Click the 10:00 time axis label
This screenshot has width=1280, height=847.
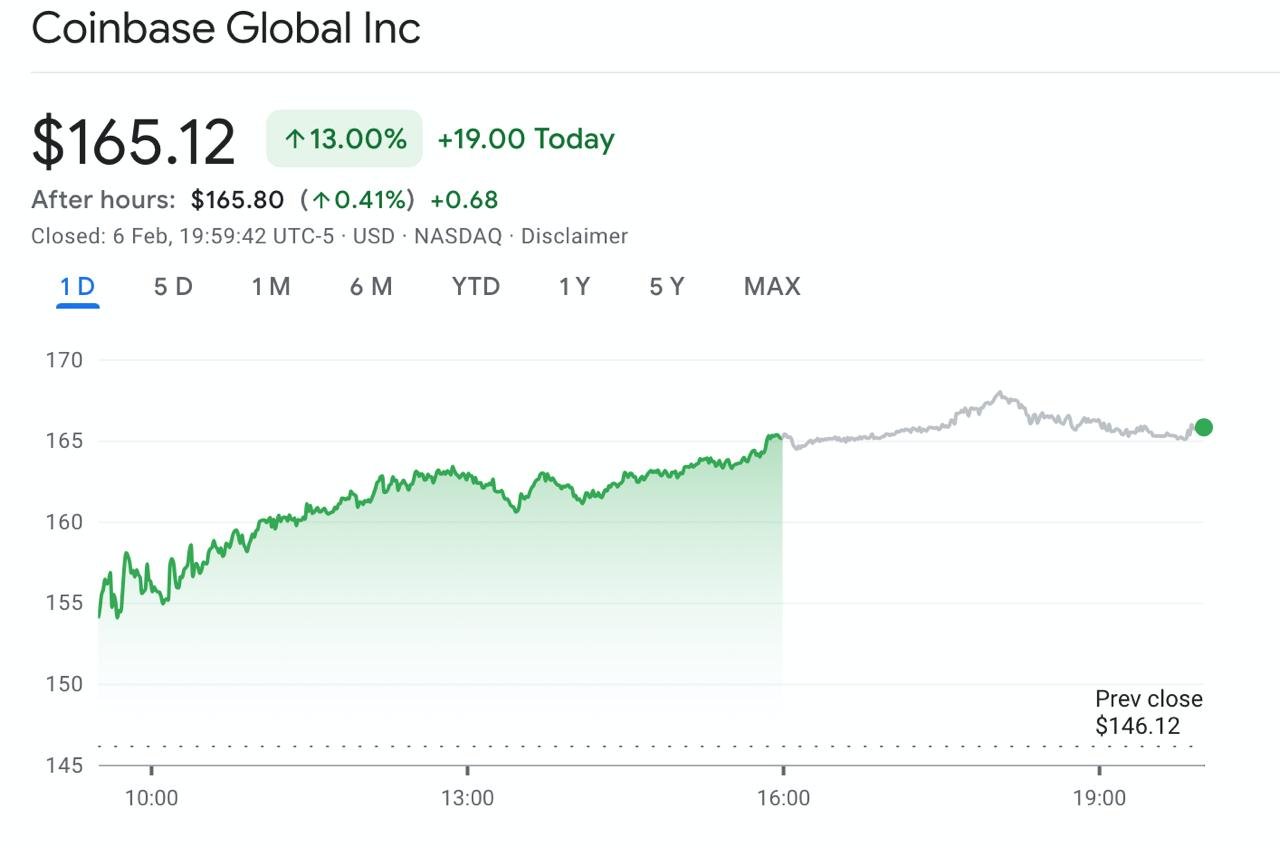151,798
